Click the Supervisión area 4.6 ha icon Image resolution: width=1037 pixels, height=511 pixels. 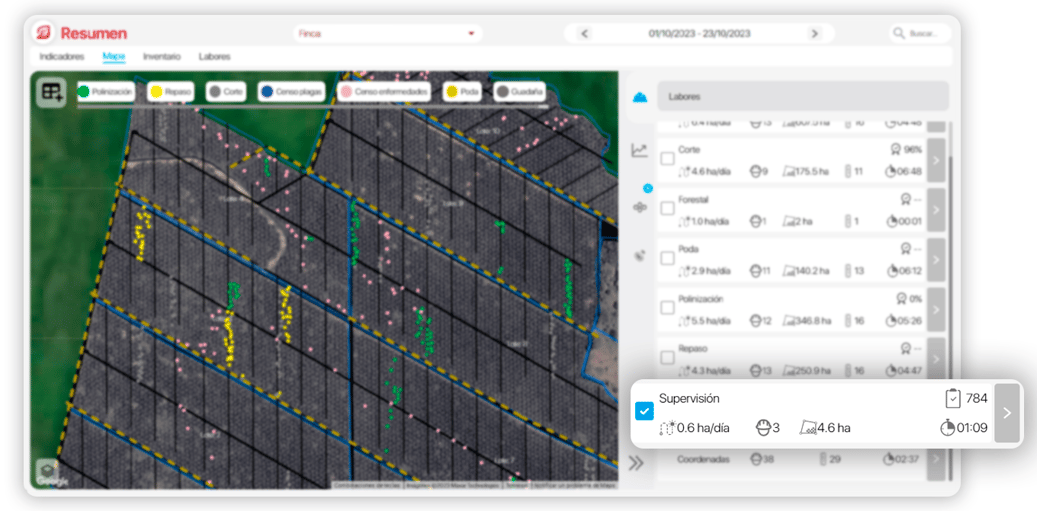(x=808, y=428)
